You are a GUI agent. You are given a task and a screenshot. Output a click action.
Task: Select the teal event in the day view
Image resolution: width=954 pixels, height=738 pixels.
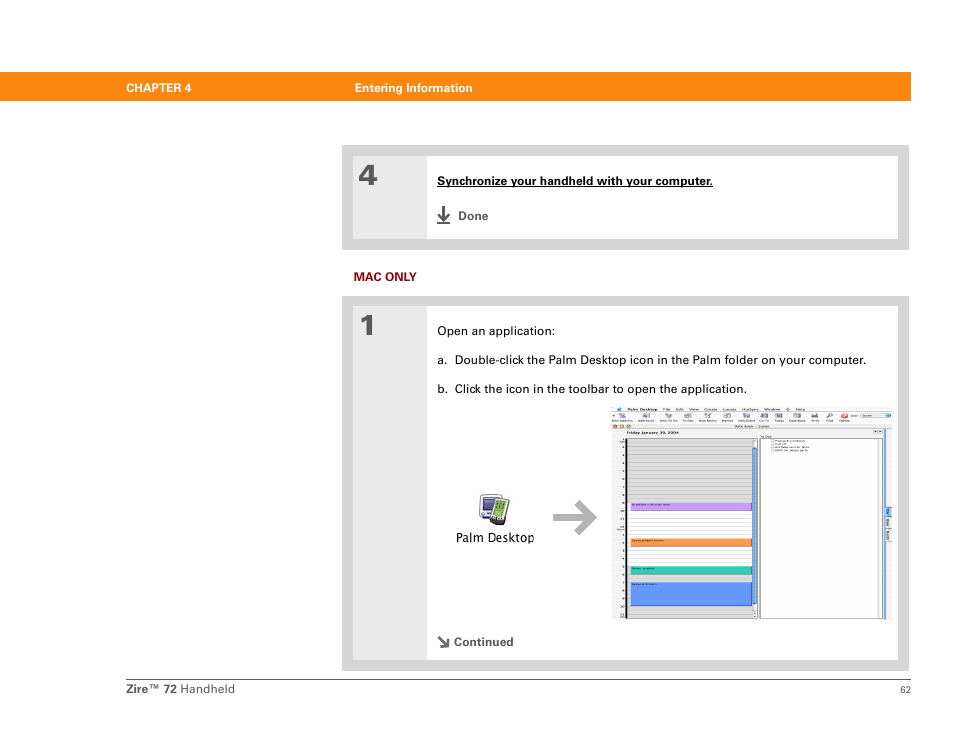[x=691, y=570]
